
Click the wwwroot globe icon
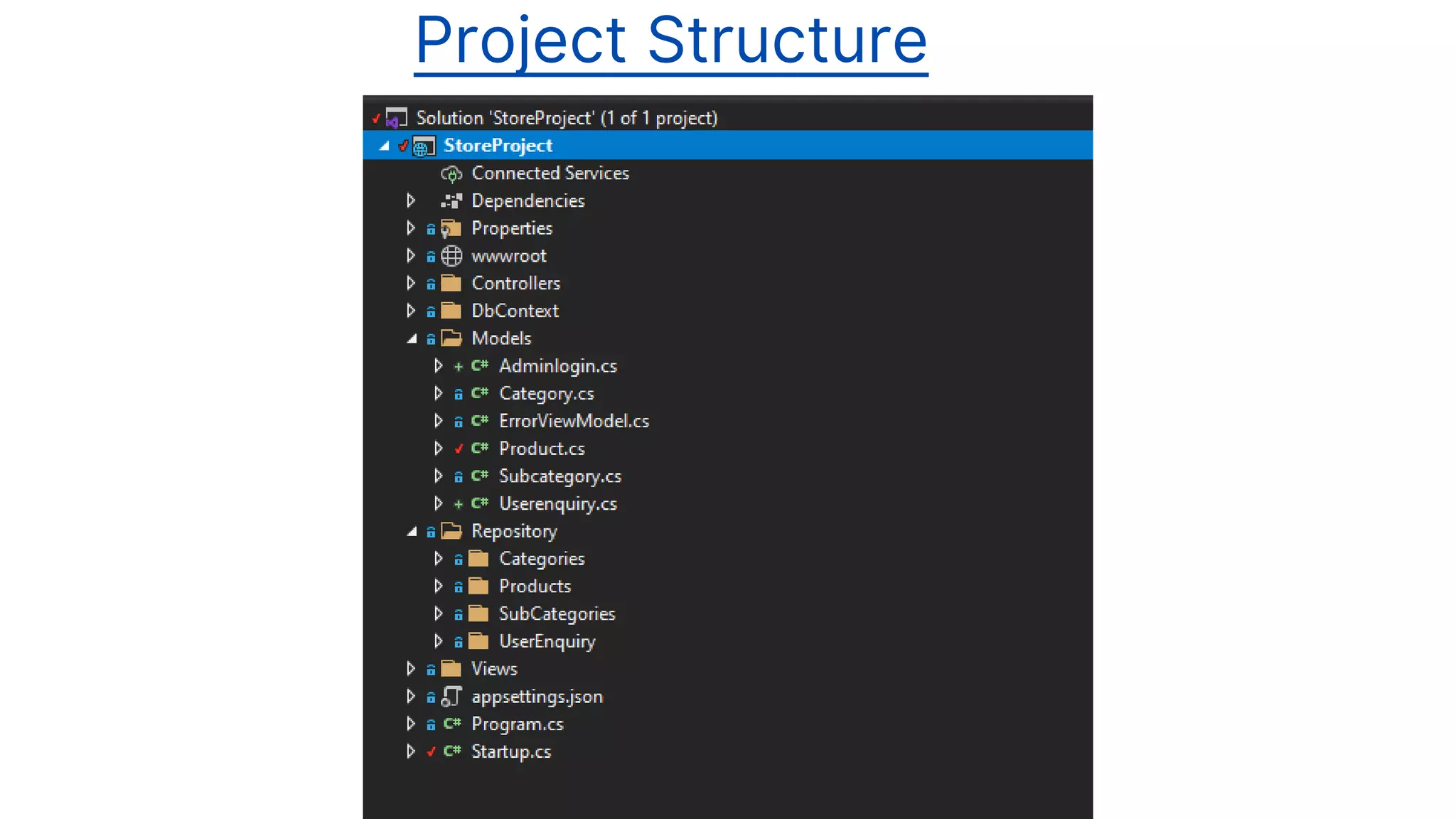click(x=451, y=256)
